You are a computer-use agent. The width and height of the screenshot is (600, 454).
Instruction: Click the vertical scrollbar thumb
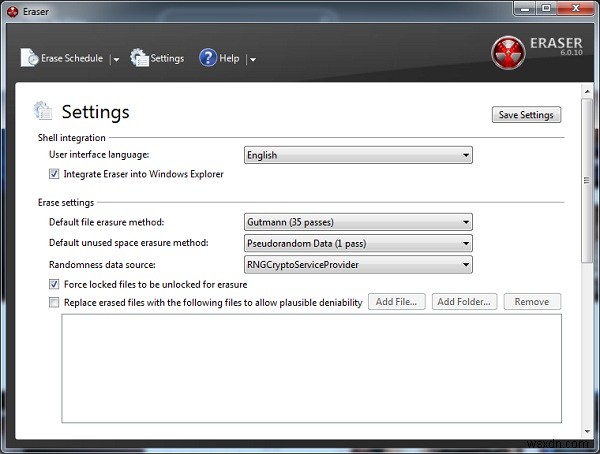[x=587, y=180]
